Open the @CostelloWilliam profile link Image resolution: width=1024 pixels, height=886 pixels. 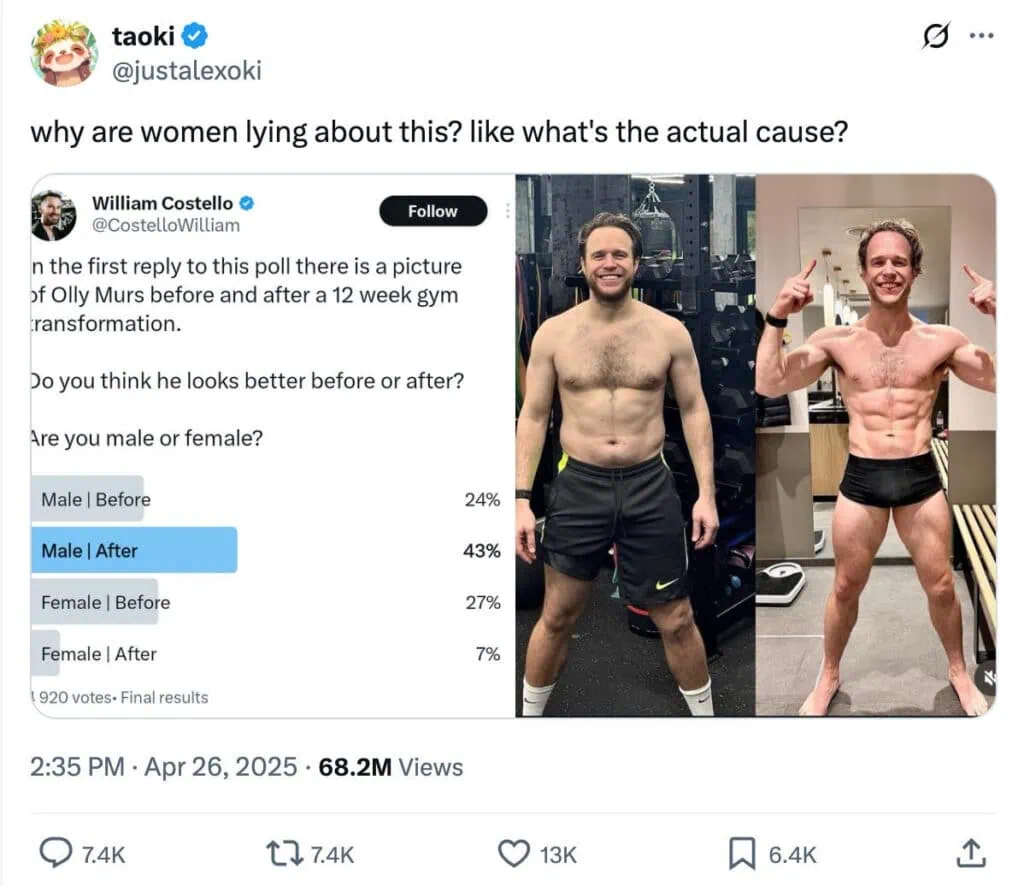[166, 225]
